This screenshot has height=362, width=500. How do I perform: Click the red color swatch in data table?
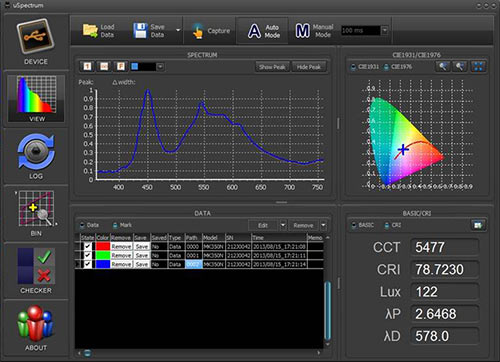pos(103,246)
